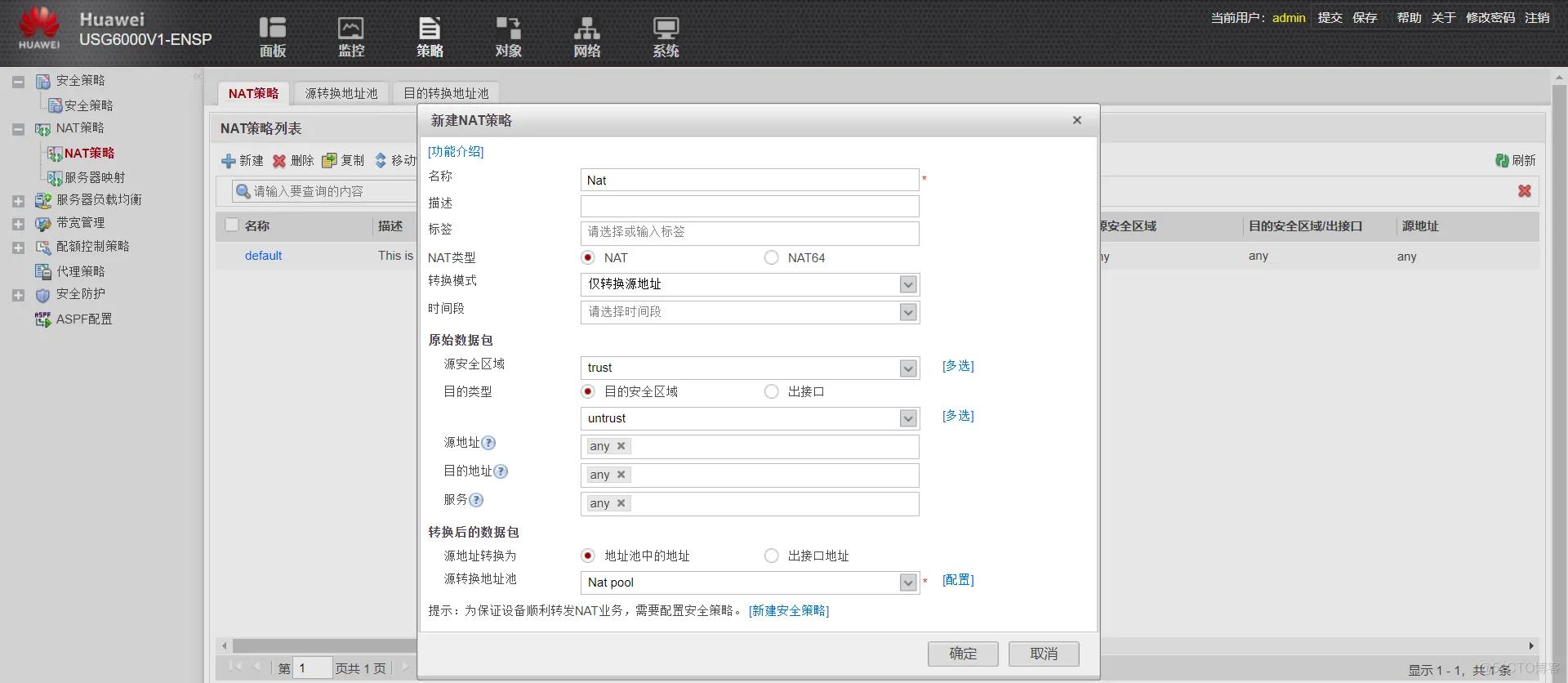Expand the 安全防护 tree node
The height and width of the screenshot is (683, 1568).
tap(18, 295)
